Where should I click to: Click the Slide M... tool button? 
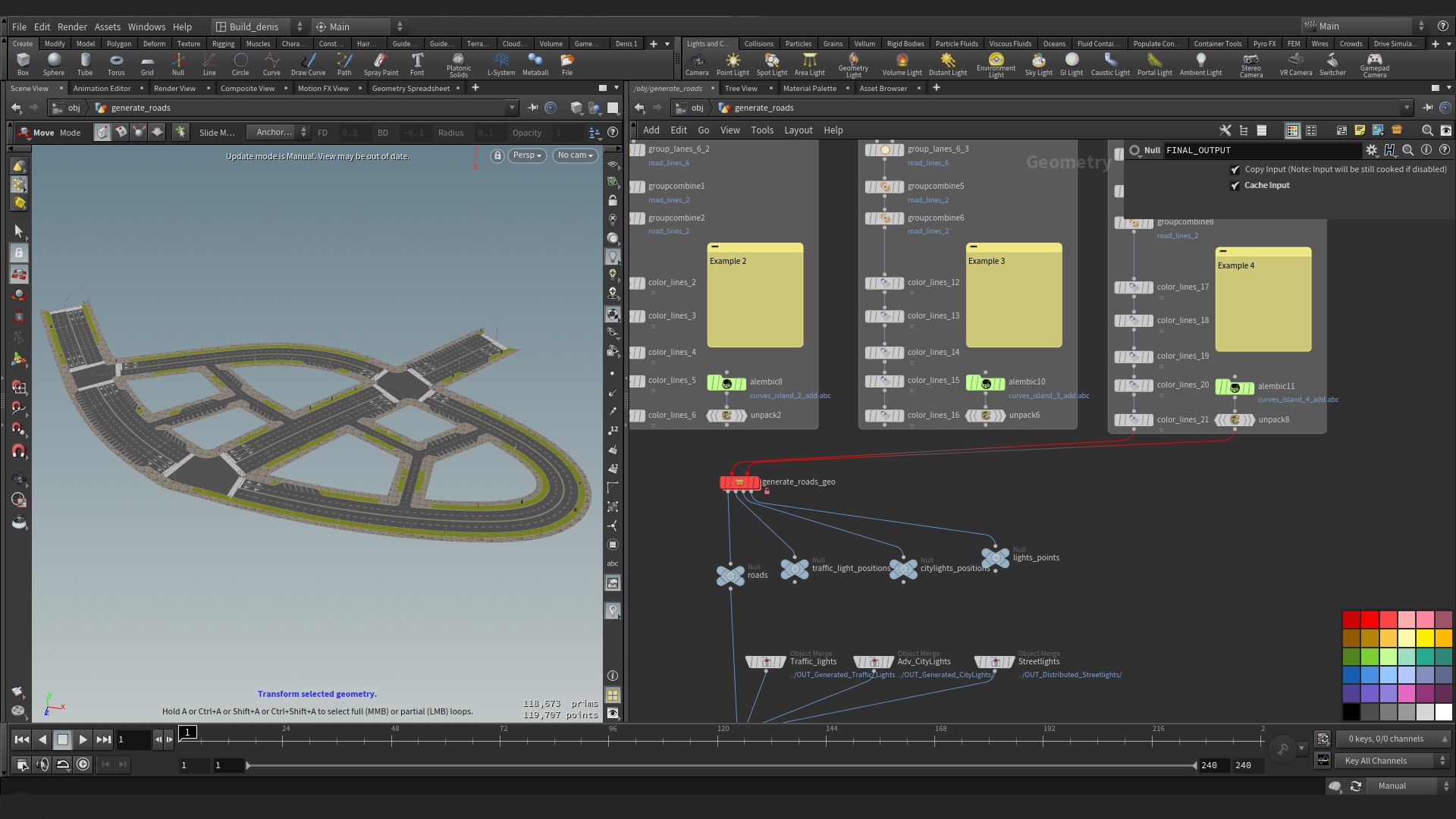[217, 133]
